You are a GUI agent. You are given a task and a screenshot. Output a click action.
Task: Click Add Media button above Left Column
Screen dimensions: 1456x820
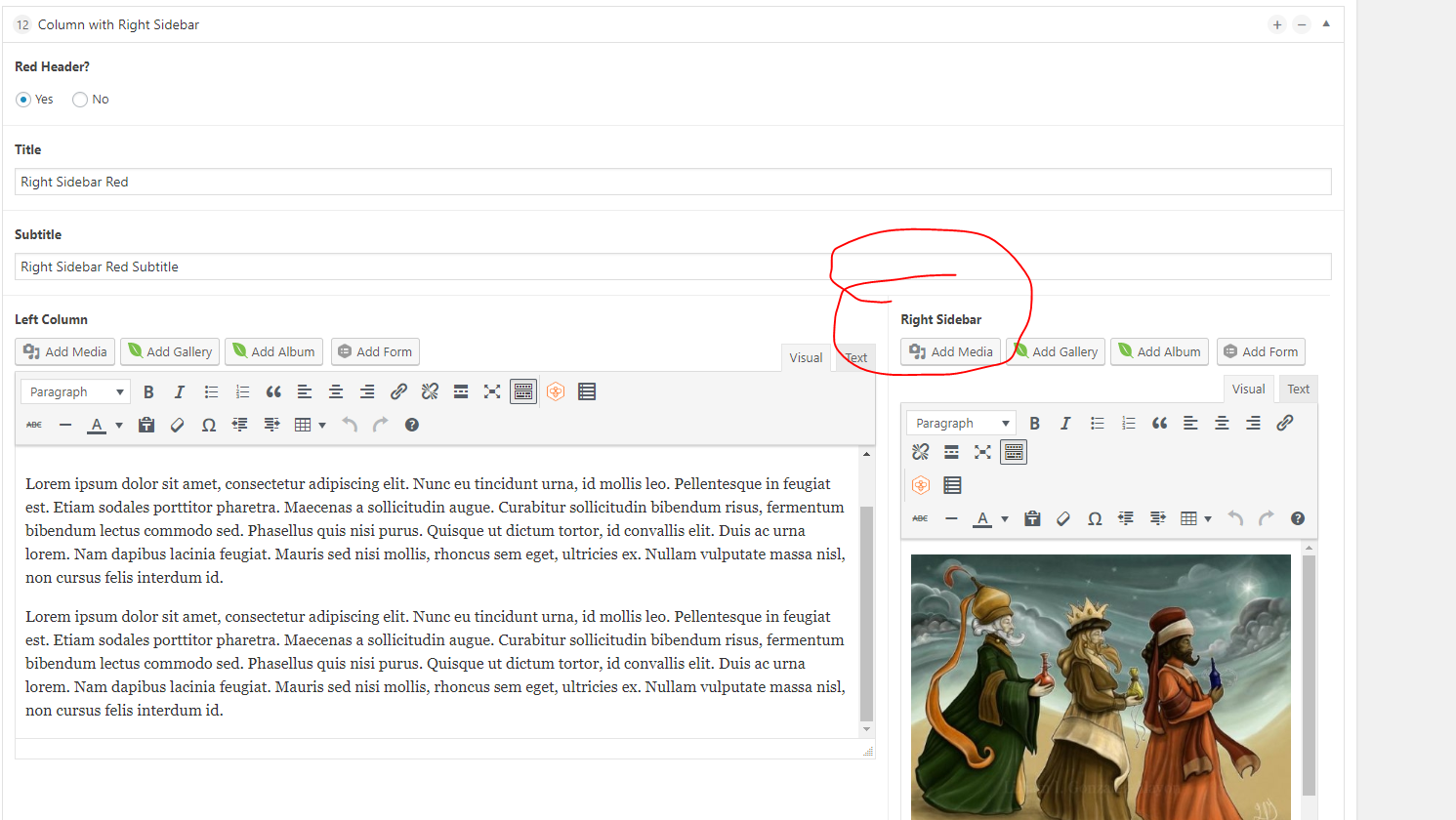65,352
